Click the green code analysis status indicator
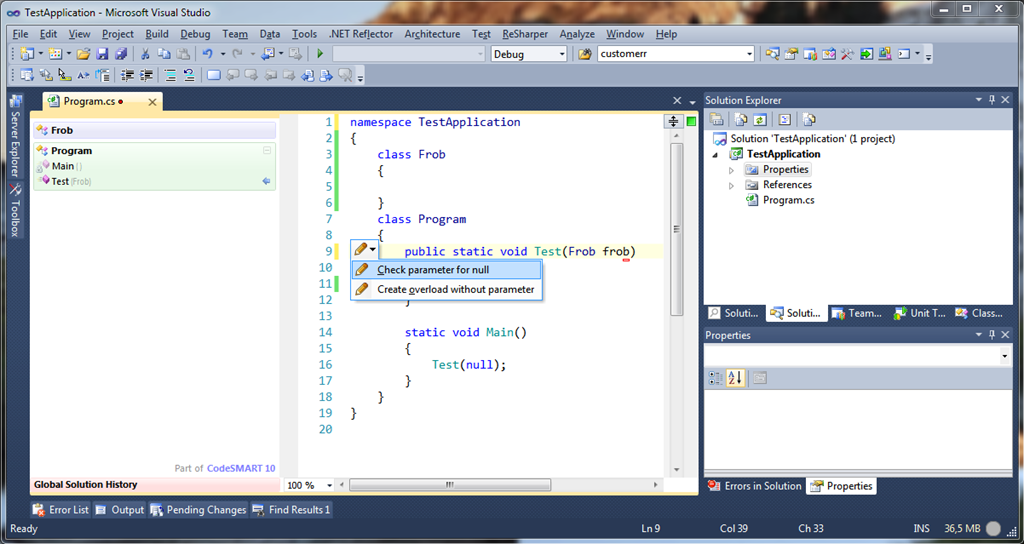This screenshot has width=1024, height=544. click(692, 121)
